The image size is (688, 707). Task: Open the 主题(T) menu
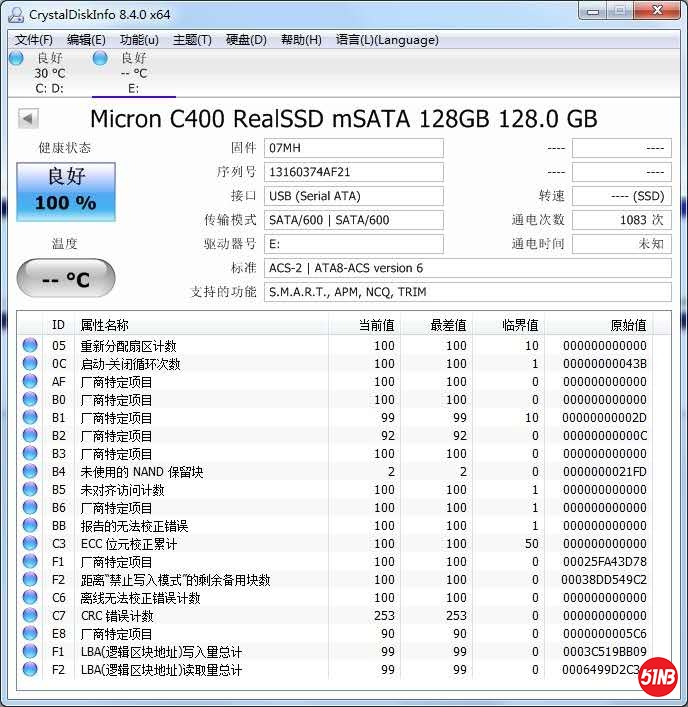pyautogui.click(x=192, y=40)
